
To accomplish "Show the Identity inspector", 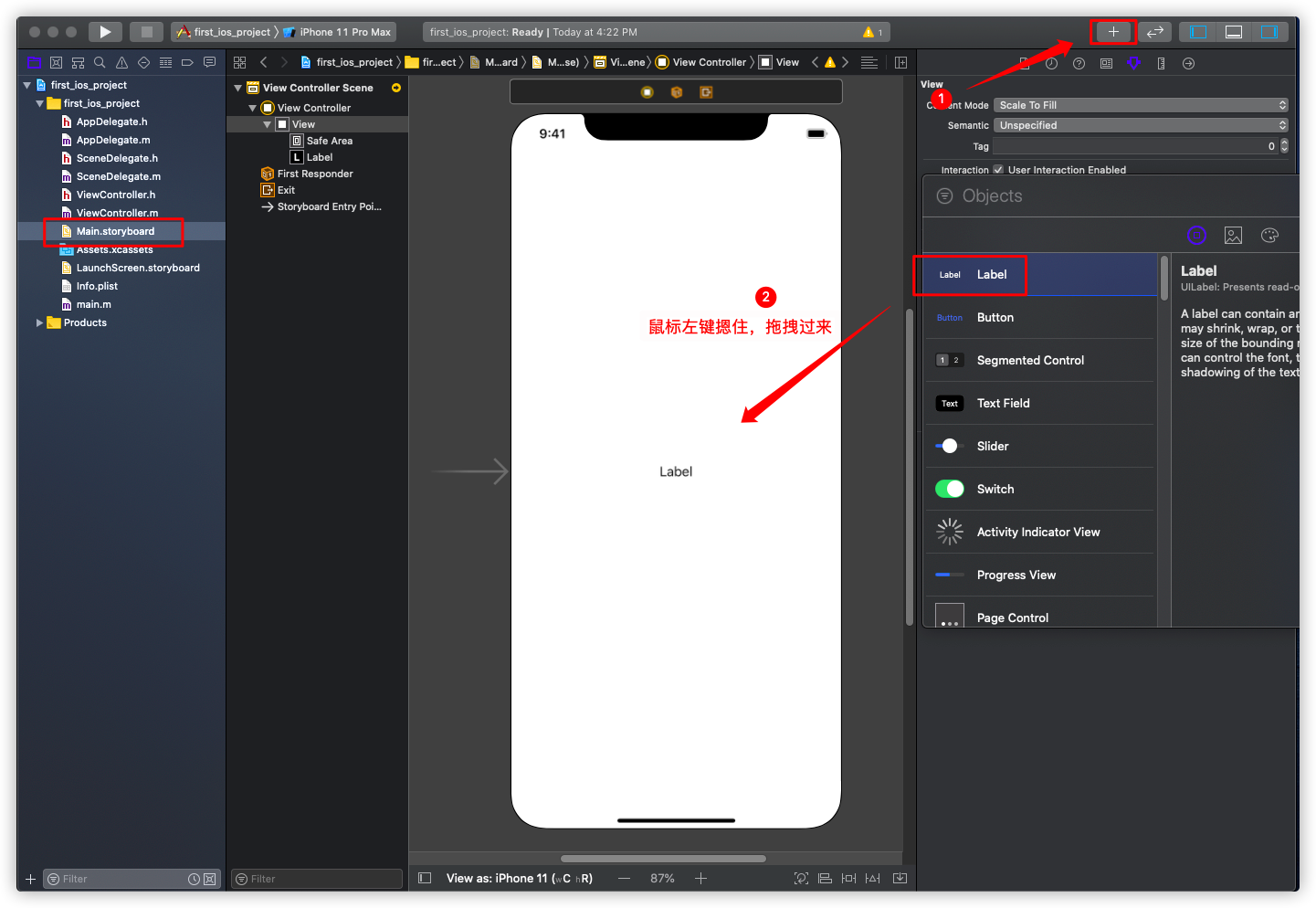I will (1106, 64).
